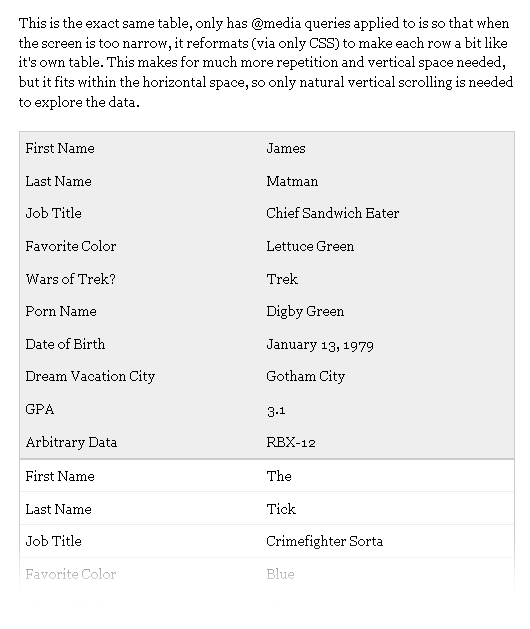
Task: Select the 'Matman' last name value
Action: [292, 181]
